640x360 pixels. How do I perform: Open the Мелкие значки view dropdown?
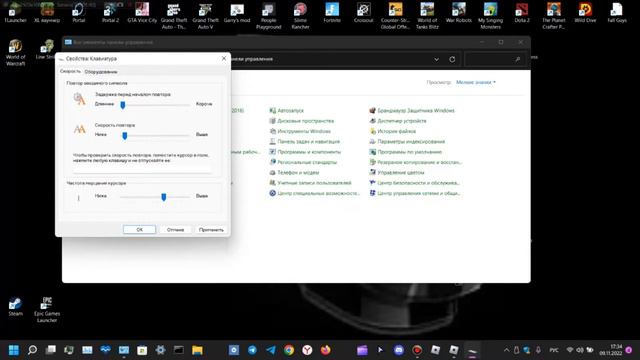coord(476,82)
